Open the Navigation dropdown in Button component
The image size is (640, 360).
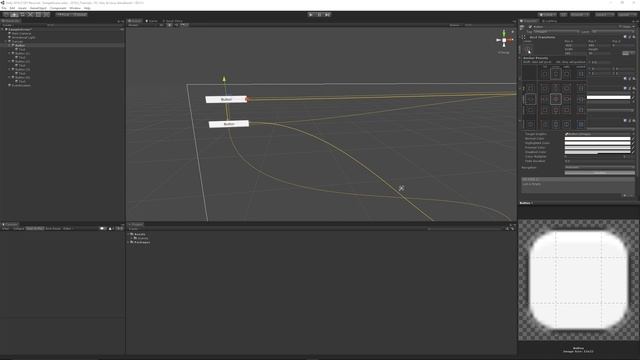[x=600, y=167]
